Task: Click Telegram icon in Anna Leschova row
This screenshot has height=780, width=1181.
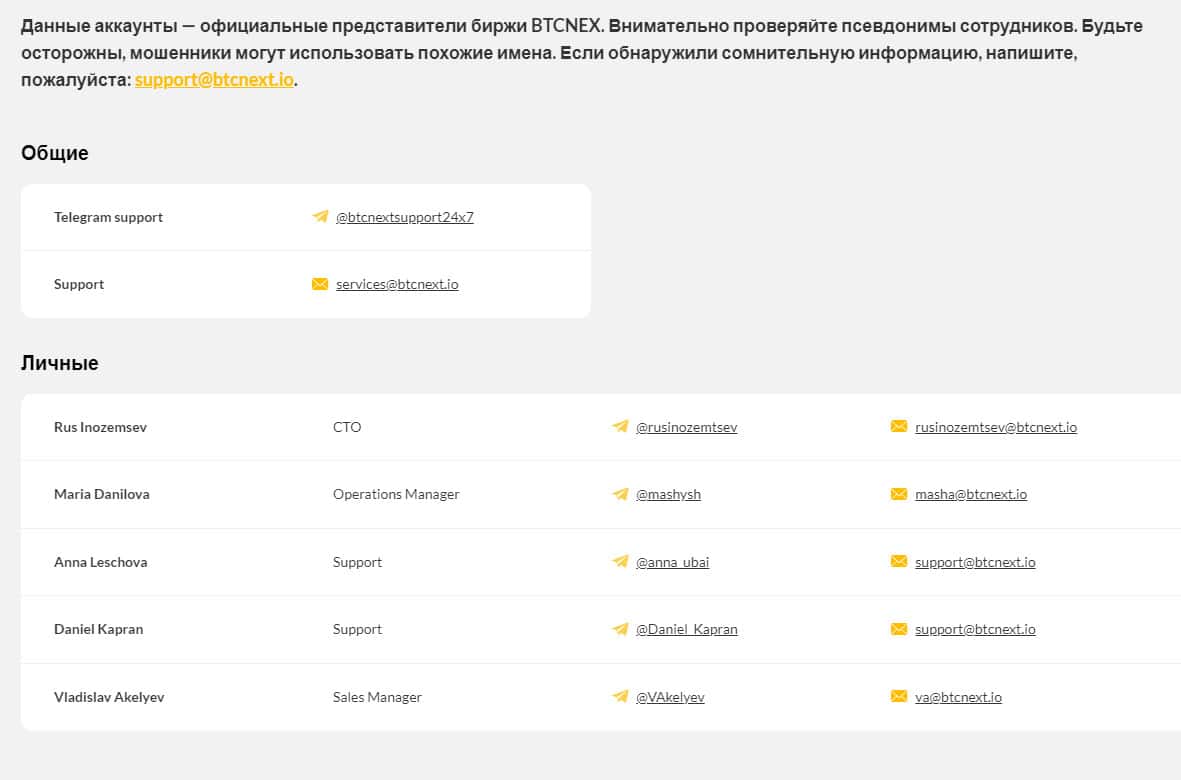Action: click(x=620, y=561)
